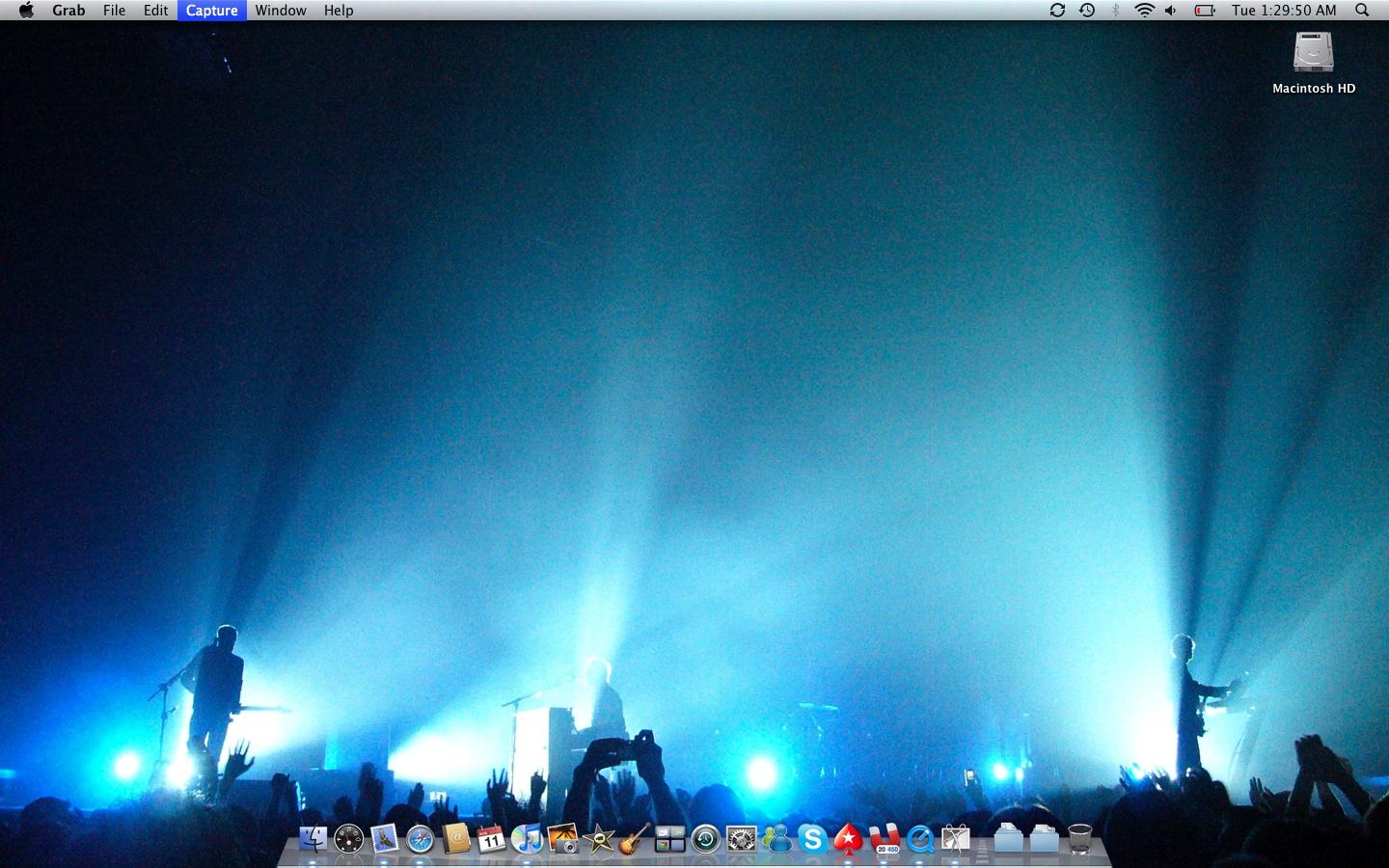
Task: Open the Window menu
Action: [281, 11]
